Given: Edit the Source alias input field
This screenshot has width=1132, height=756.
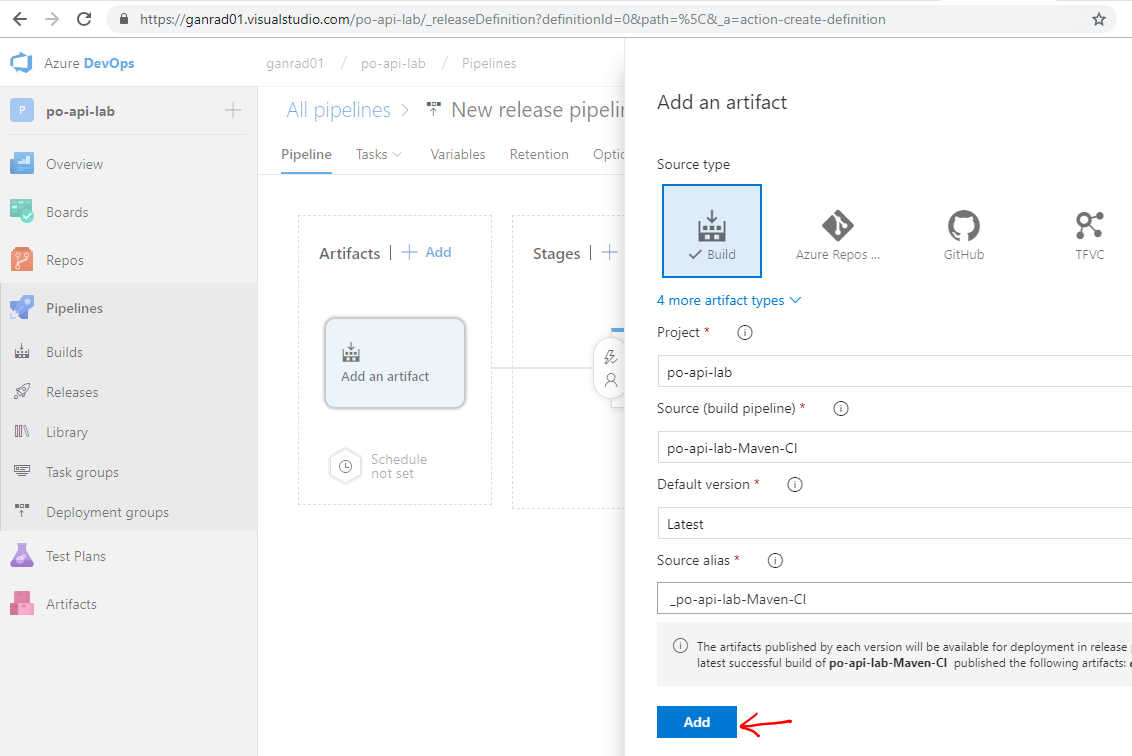Looking at the screenshot, I should 894,599.
